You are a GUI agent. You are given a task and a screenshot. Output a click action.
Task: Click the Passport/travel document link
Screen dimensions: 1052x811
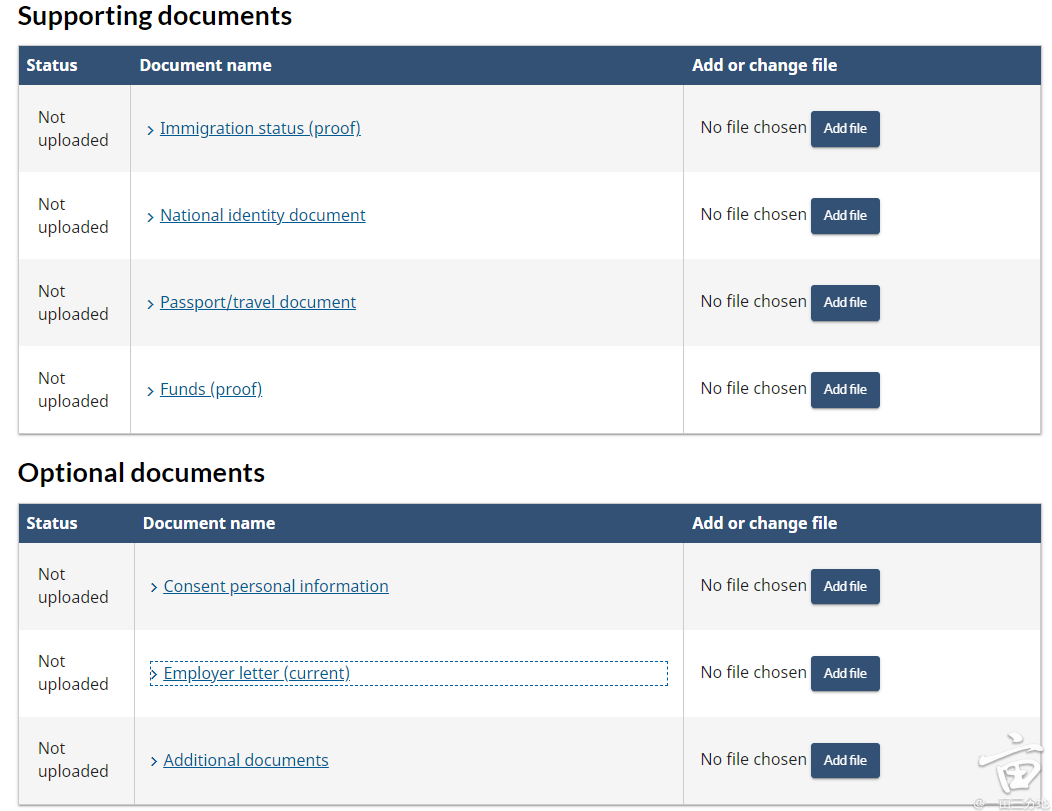tap(258, 302)
